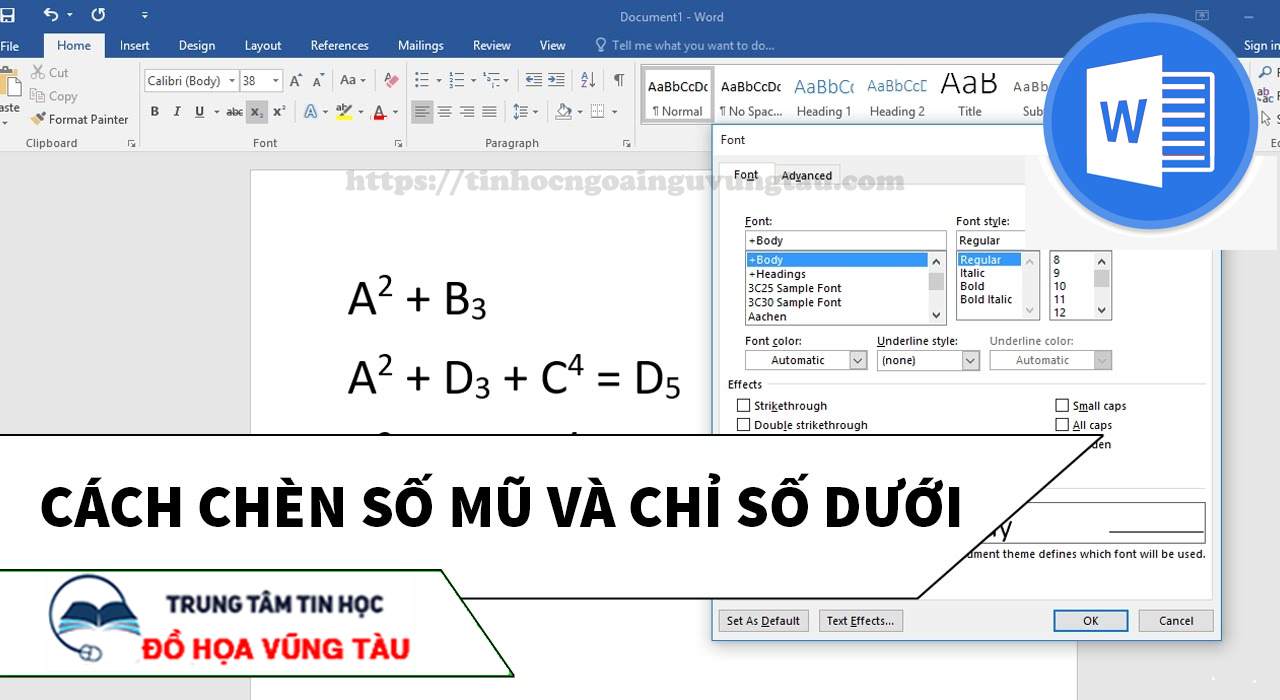Show paragraph marks with the ¶ icon
Viewport: 1280px width, 700px height.
point(619,80)
